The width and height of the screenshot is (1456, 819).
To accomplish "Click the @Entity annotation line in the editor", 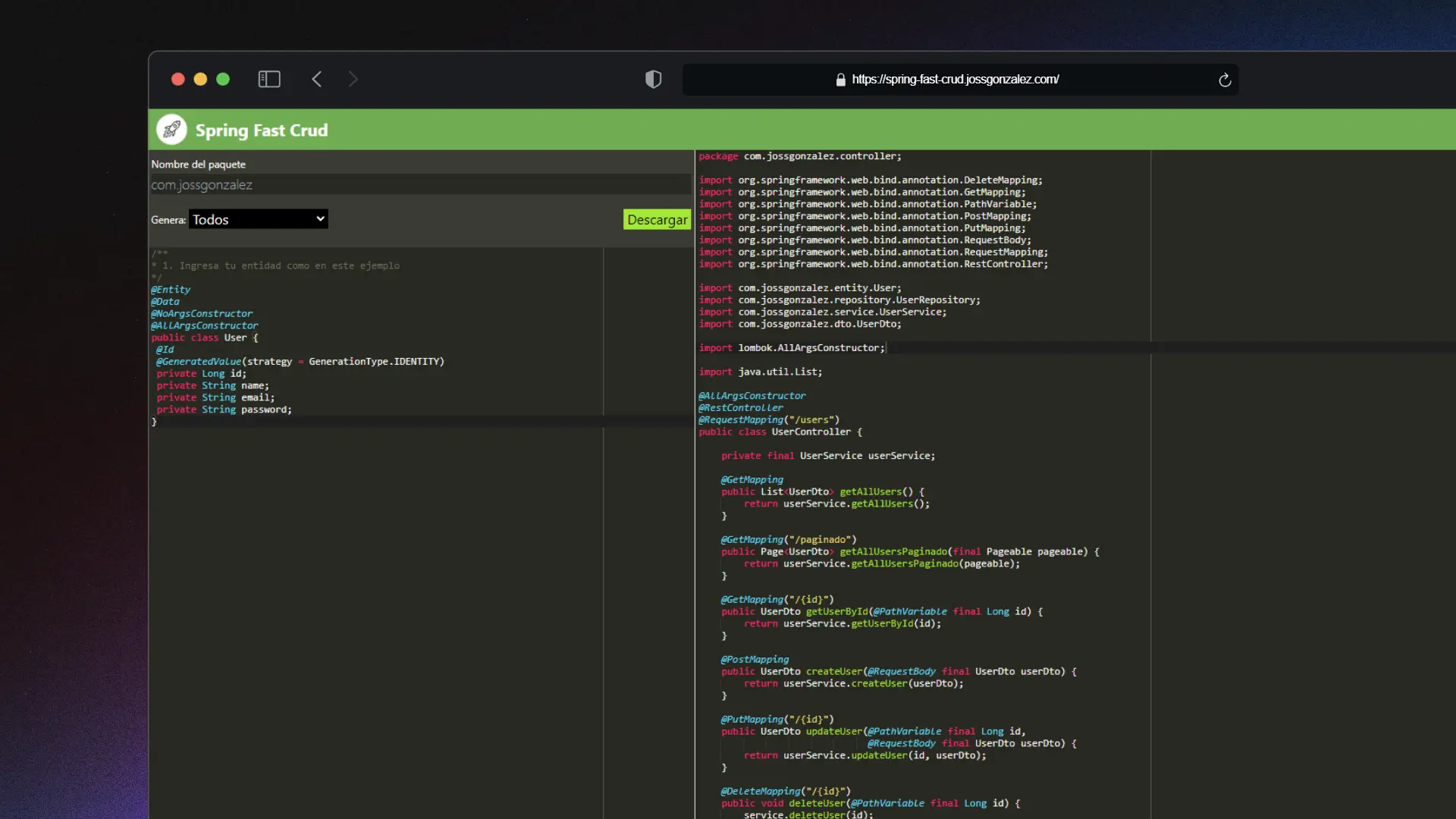I will coord(171,290).
